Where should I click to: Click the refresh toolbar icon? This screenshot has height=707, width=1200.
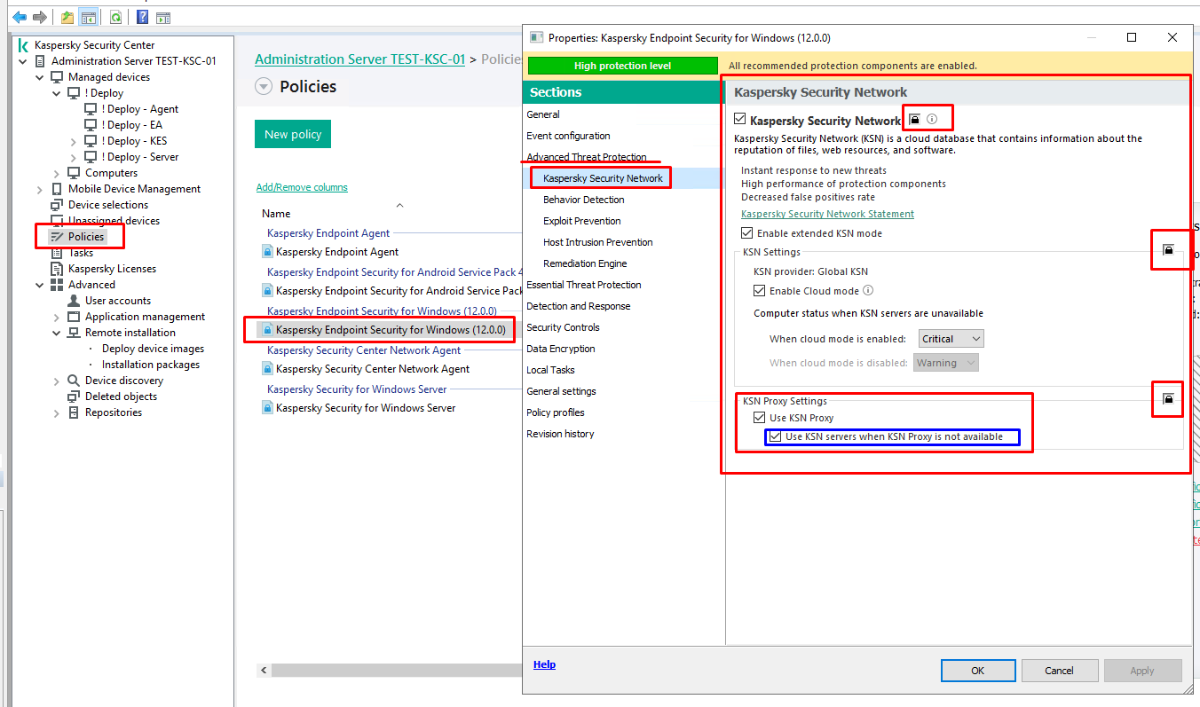tap(115, 17)
